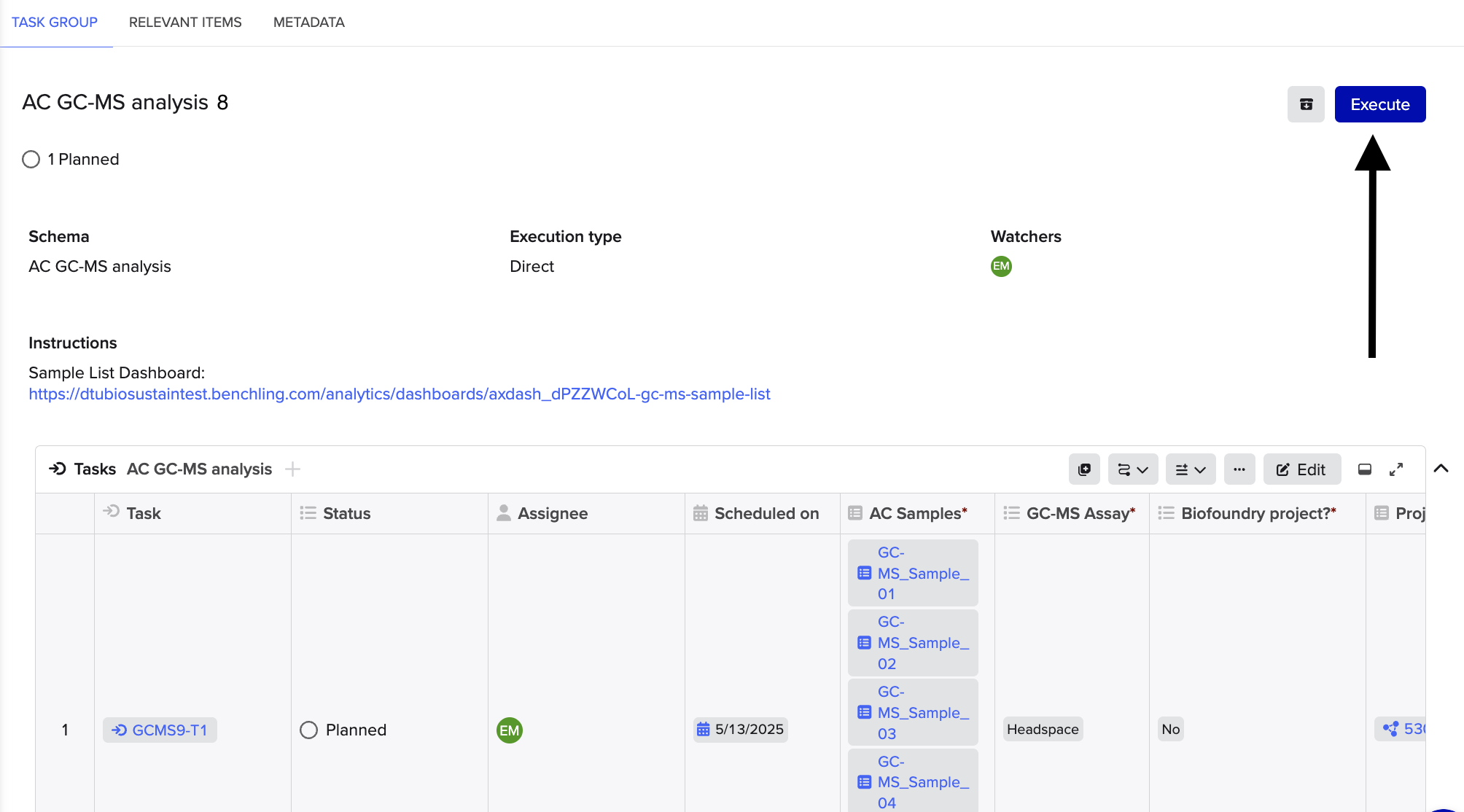The height and width of the screenshot is (812, 1464).
Task: Open GC-MS_Sample_04 entity
Action: (x=913, y=781)
